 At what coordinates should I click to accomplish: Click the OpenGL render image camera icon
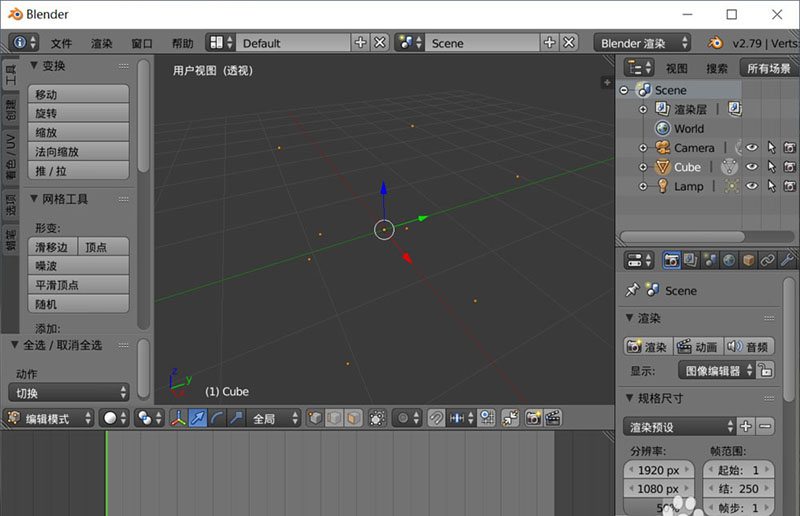point(533,419)
